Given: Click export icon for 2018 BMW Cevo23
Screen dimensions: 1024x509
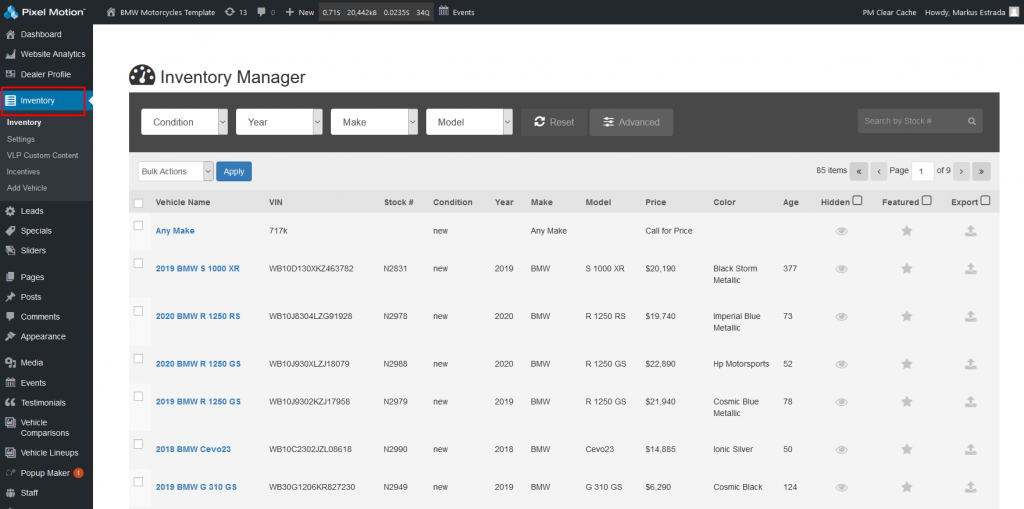Looking at the screenshot, I should click(970, 450).
